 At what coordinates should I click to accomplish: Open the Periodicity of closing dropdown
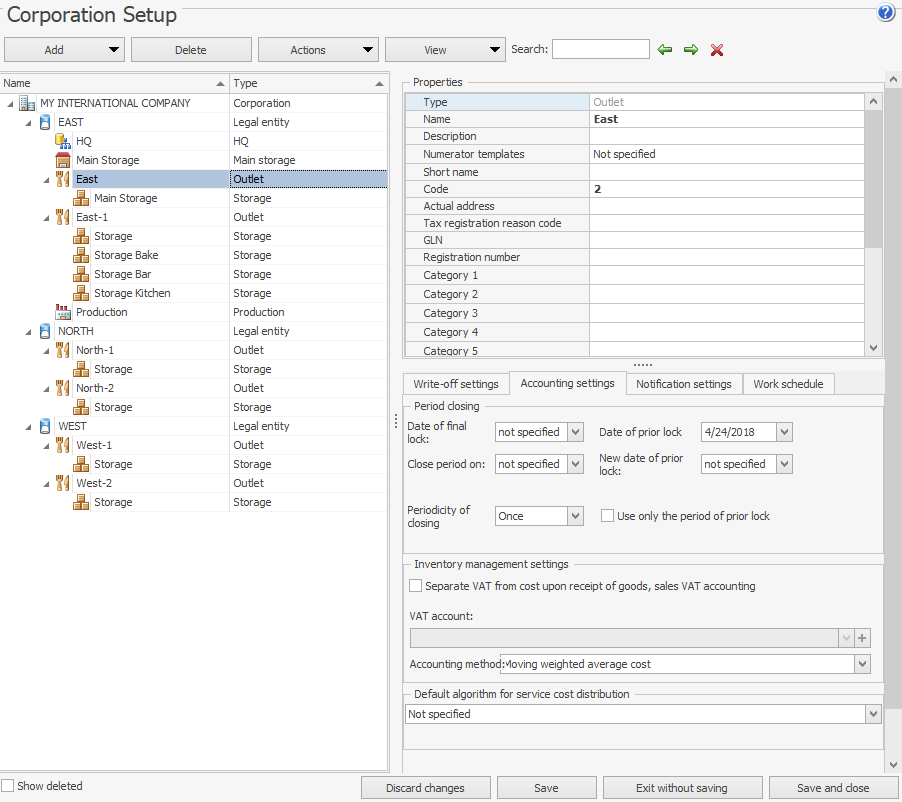575,516
